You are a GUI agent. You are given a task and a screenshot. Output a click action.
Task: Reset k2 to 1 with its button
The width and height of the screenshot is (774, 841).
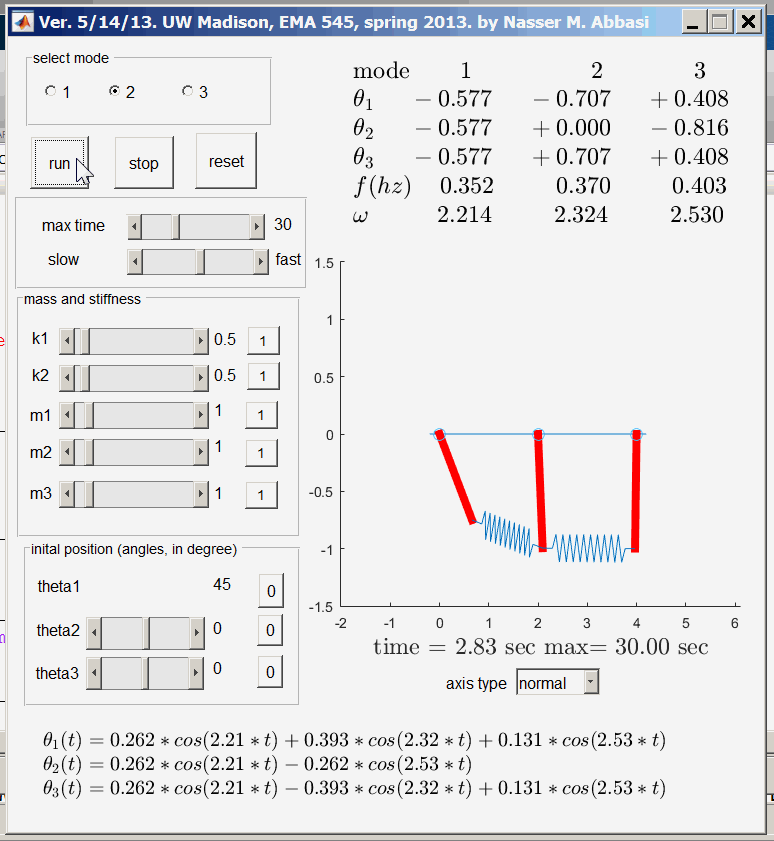[262, 376]
